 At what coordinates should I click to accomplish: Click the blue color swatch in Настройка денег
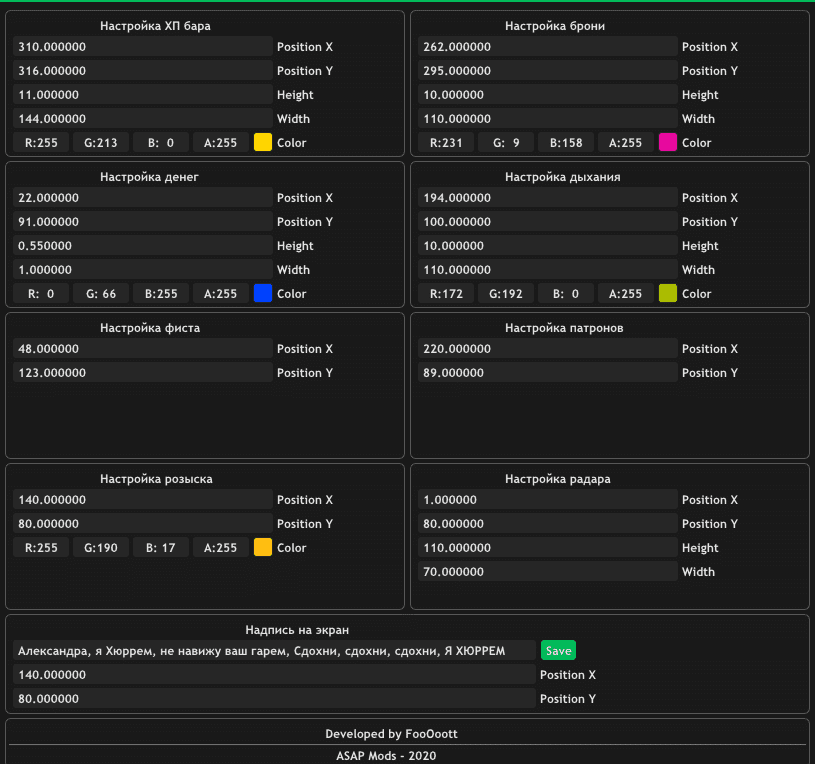click(x=263, y=294)
